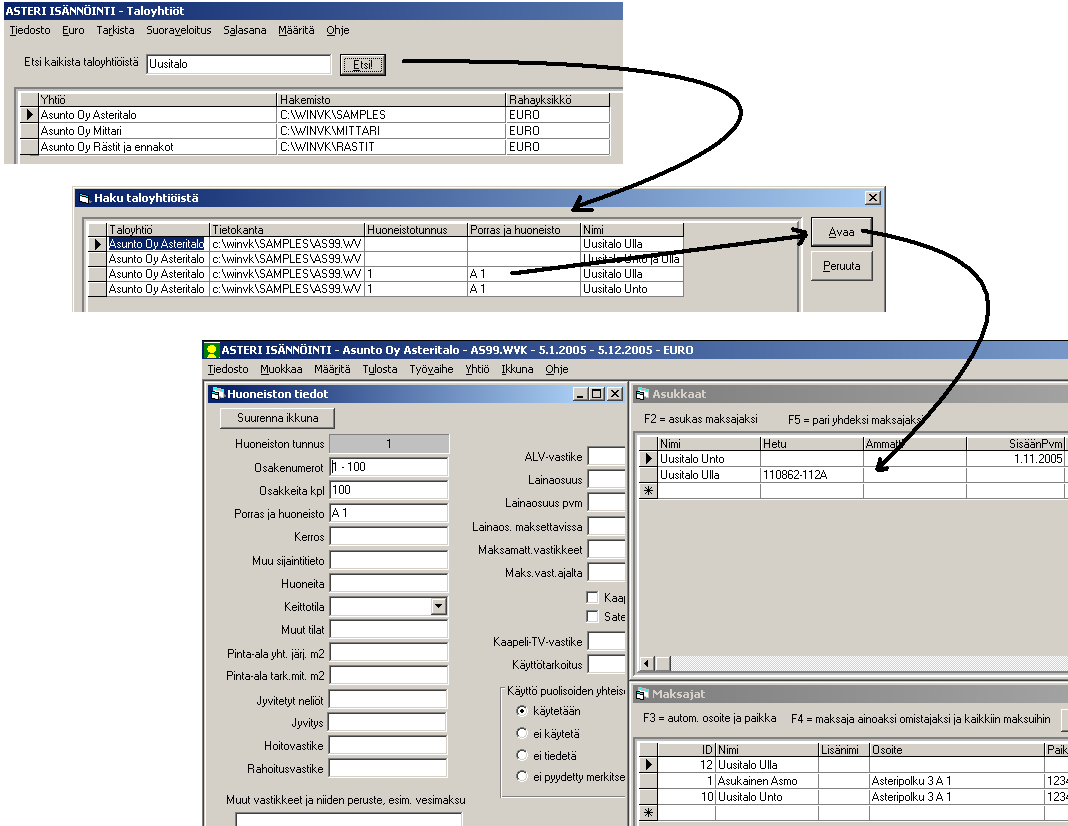Minimize the Huoneiston tiedot window
Screen dimensions: 1068x826
click(x=580, y=394)
